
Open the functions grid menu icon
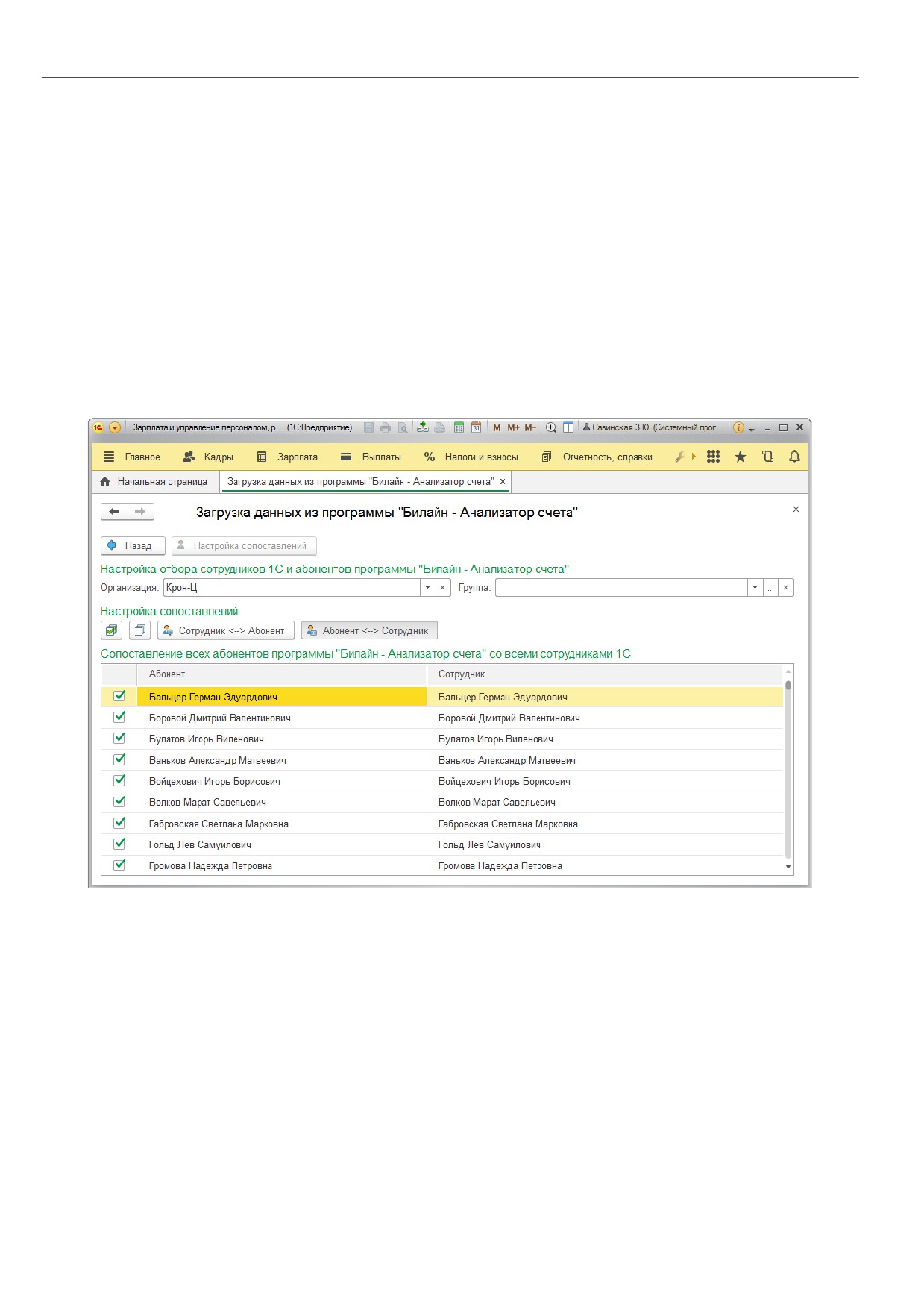point(713,457)
